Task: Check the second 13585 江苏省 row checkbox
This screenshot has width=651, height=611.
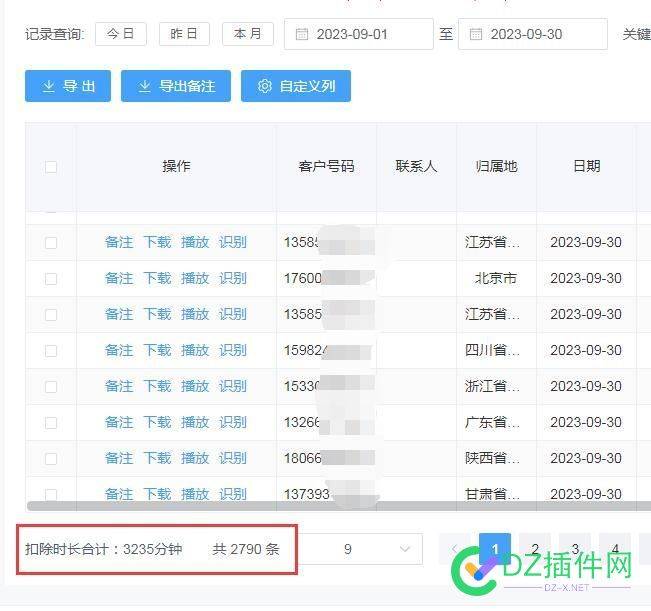Action: coord(51,315)
